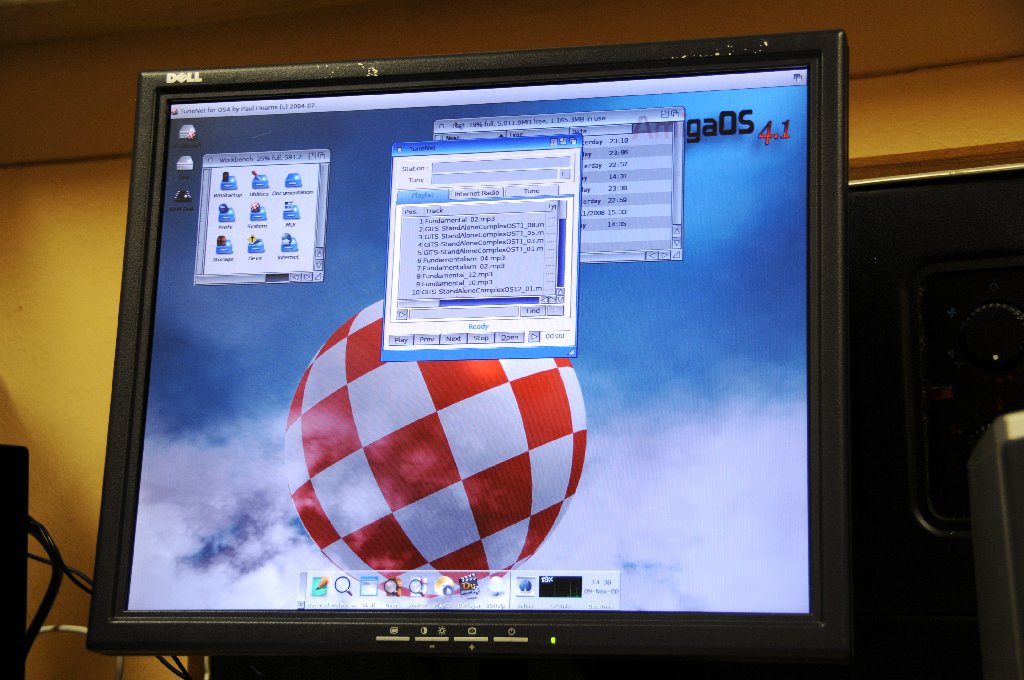This screenshot has width=1024, height=680.
Task: Click the down scroll arrow in file list window
Action: pyautogui.click(x=677, y=243)
